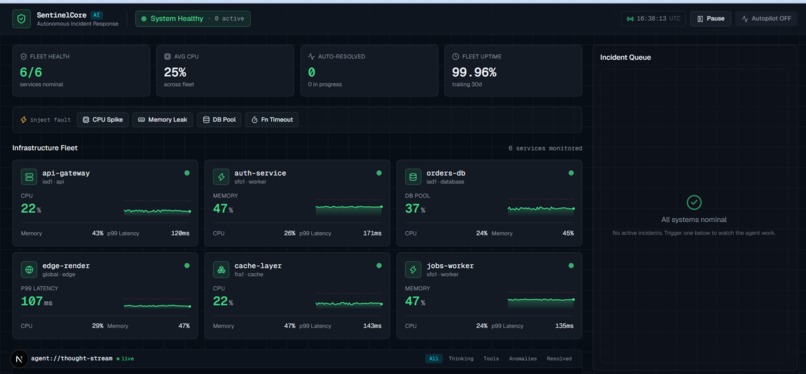Switch to the Thinking filter tab
Image resolution: width=806 pixels, height=374 pixels.
[461, 359]
